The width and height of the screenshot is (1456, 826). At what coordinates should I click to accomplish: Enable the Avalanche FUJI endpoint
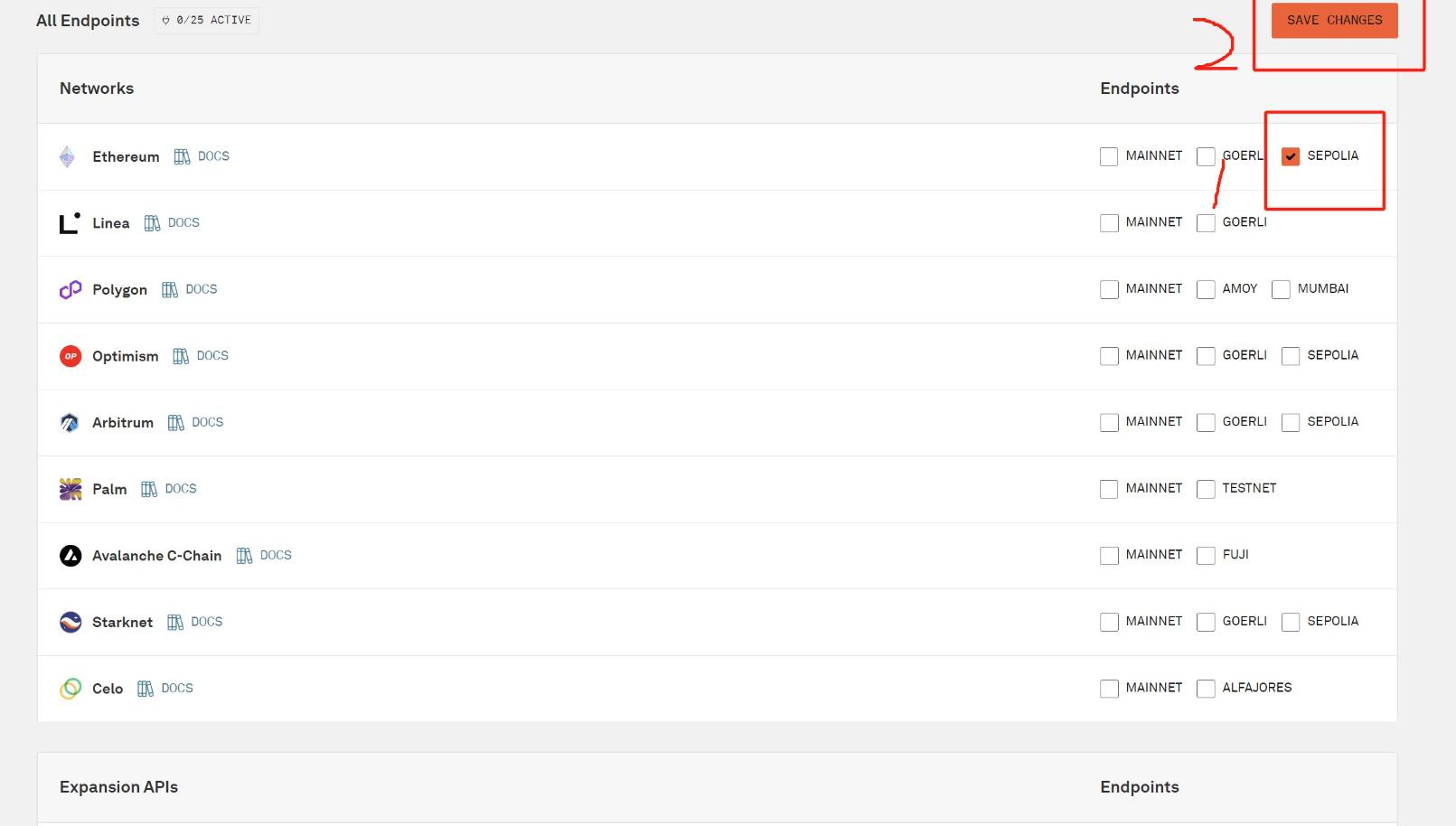(x=1206, y=555)
